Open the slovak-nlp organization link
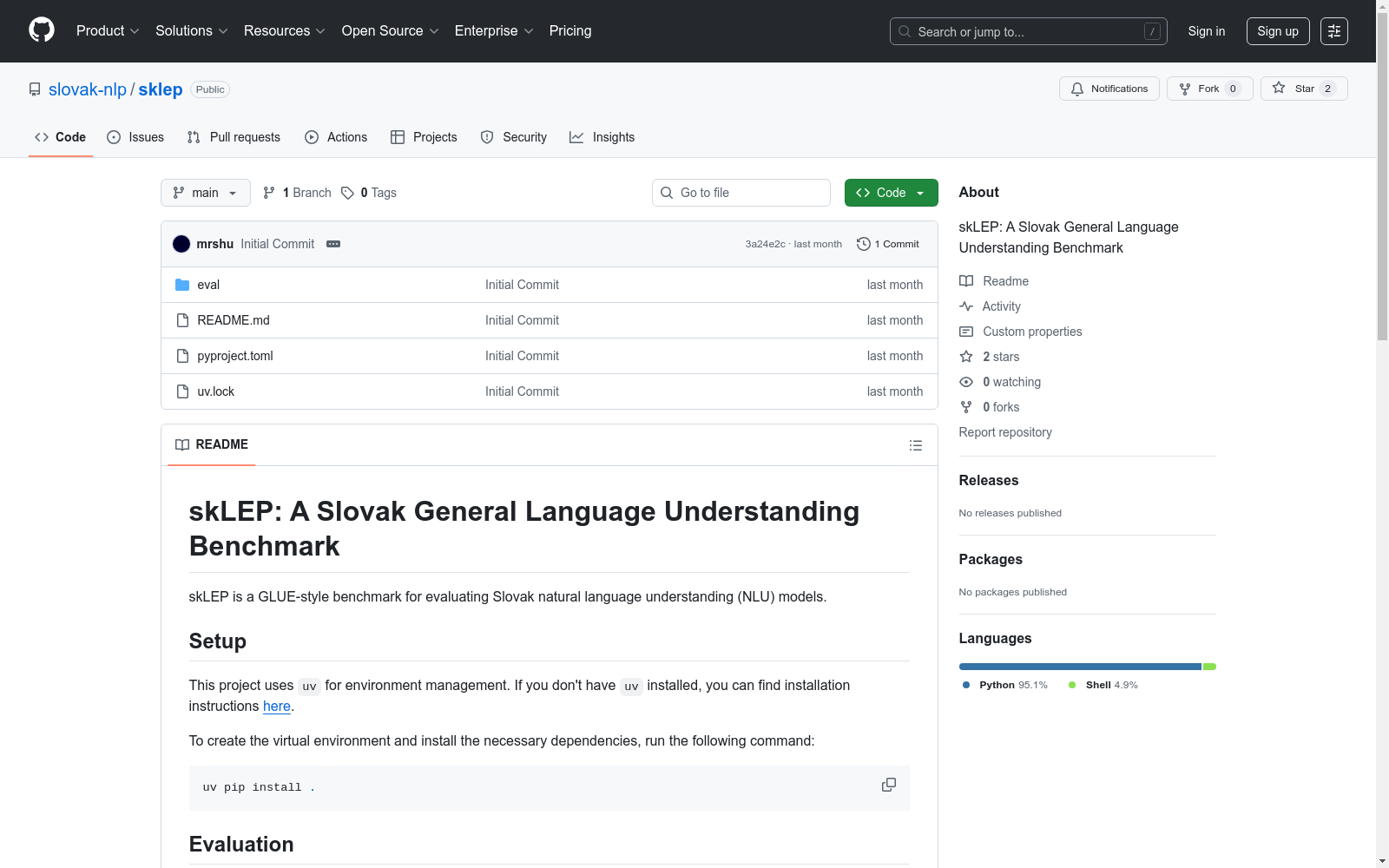The image size is (1389, 868). pyautogui.click(x=88, y=89)
